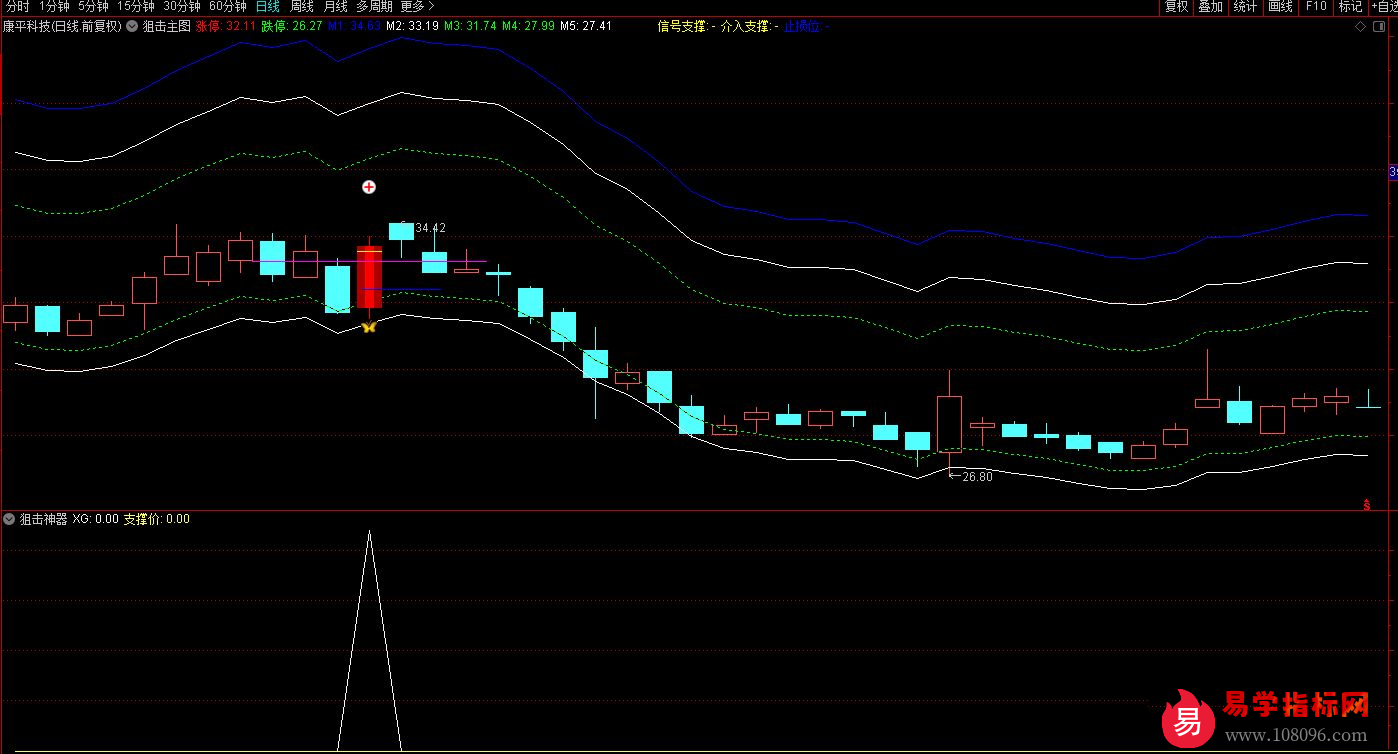Click the www.108096.com link

click(1297, 736)
